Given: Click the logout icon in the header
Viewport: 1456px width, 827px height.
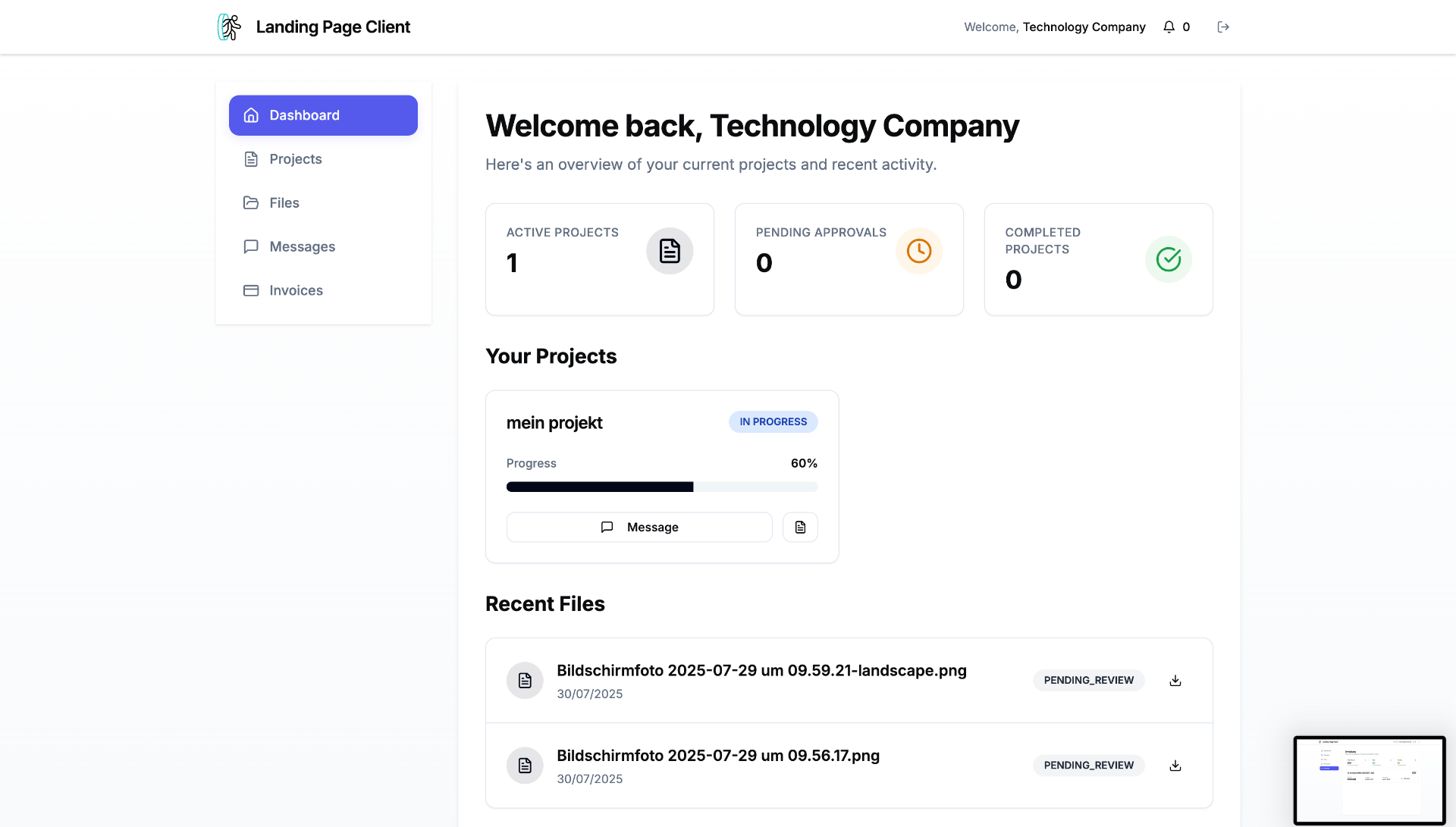Looking at the screenshot, I should (1223, 27).
